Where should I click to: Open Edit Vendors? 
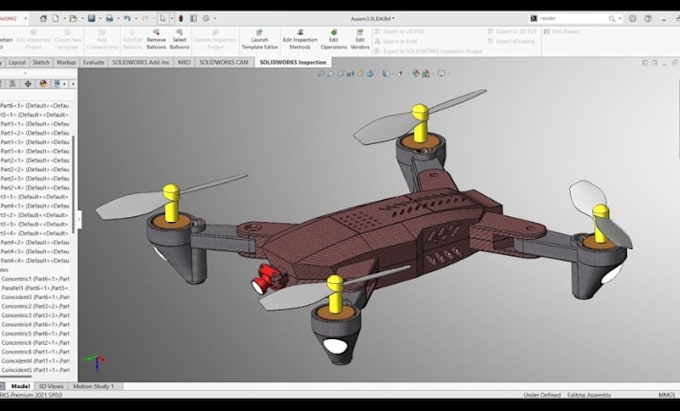coord(360,39)
